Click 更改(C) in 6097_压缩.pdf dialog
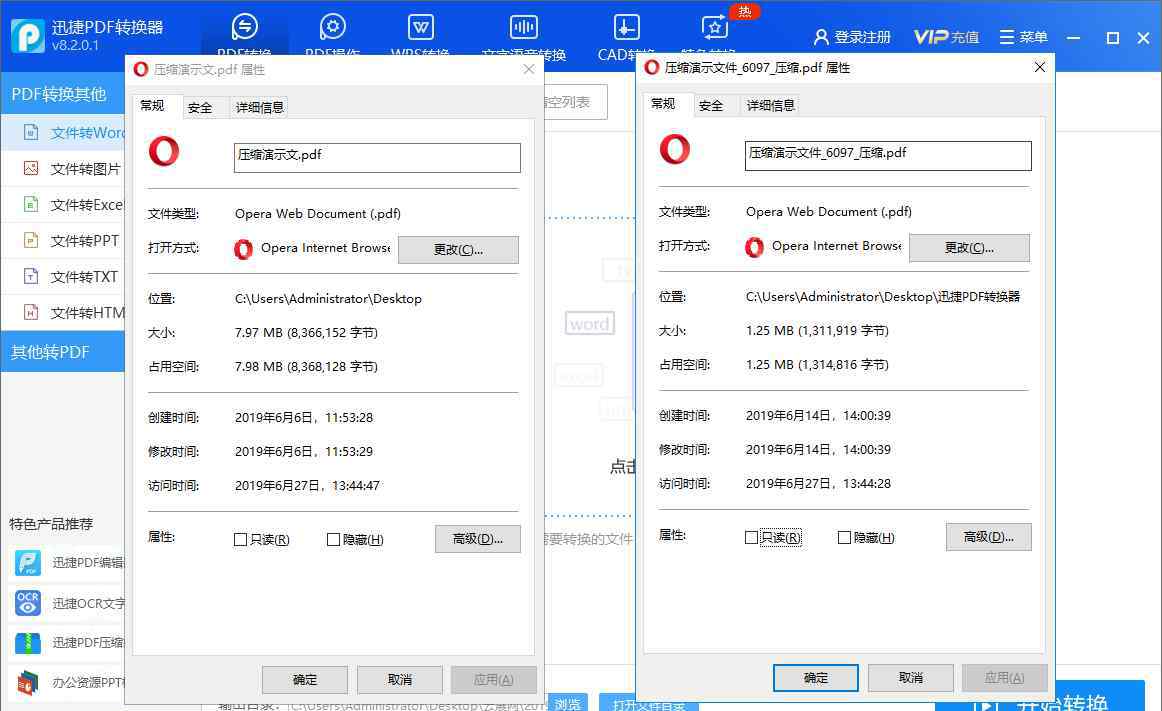The image size is (1162, 711). click(969, 248)
